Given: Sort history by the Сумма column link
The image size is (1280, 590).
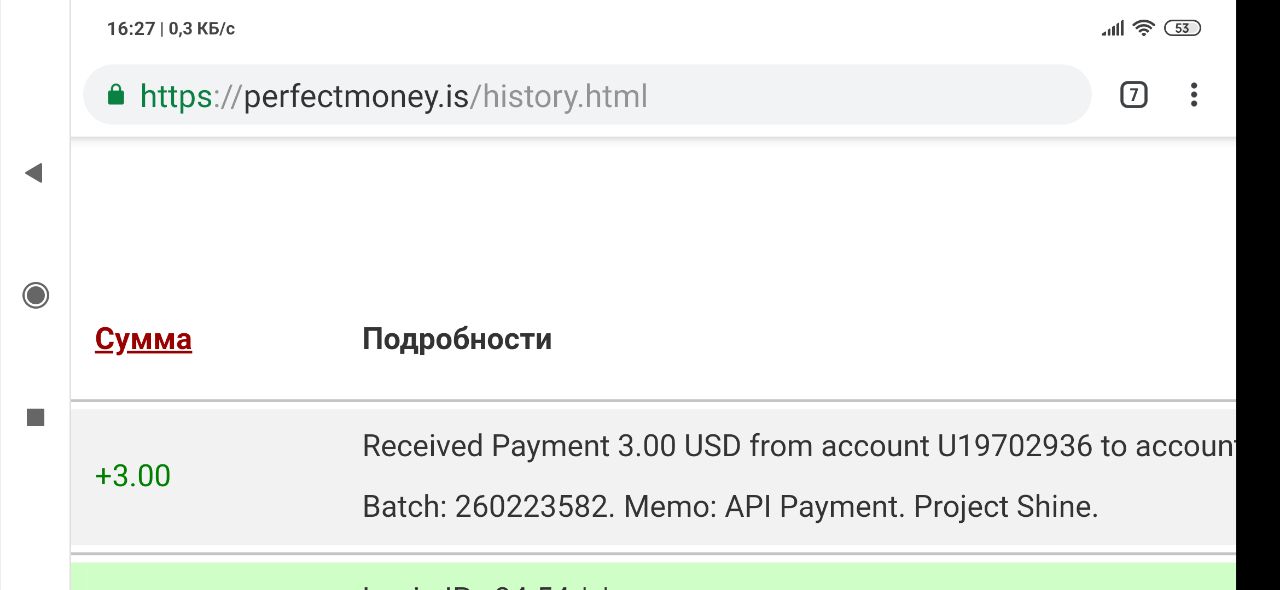Looking at the screenshot, I should pyautogui.click(x=143, y=339).
